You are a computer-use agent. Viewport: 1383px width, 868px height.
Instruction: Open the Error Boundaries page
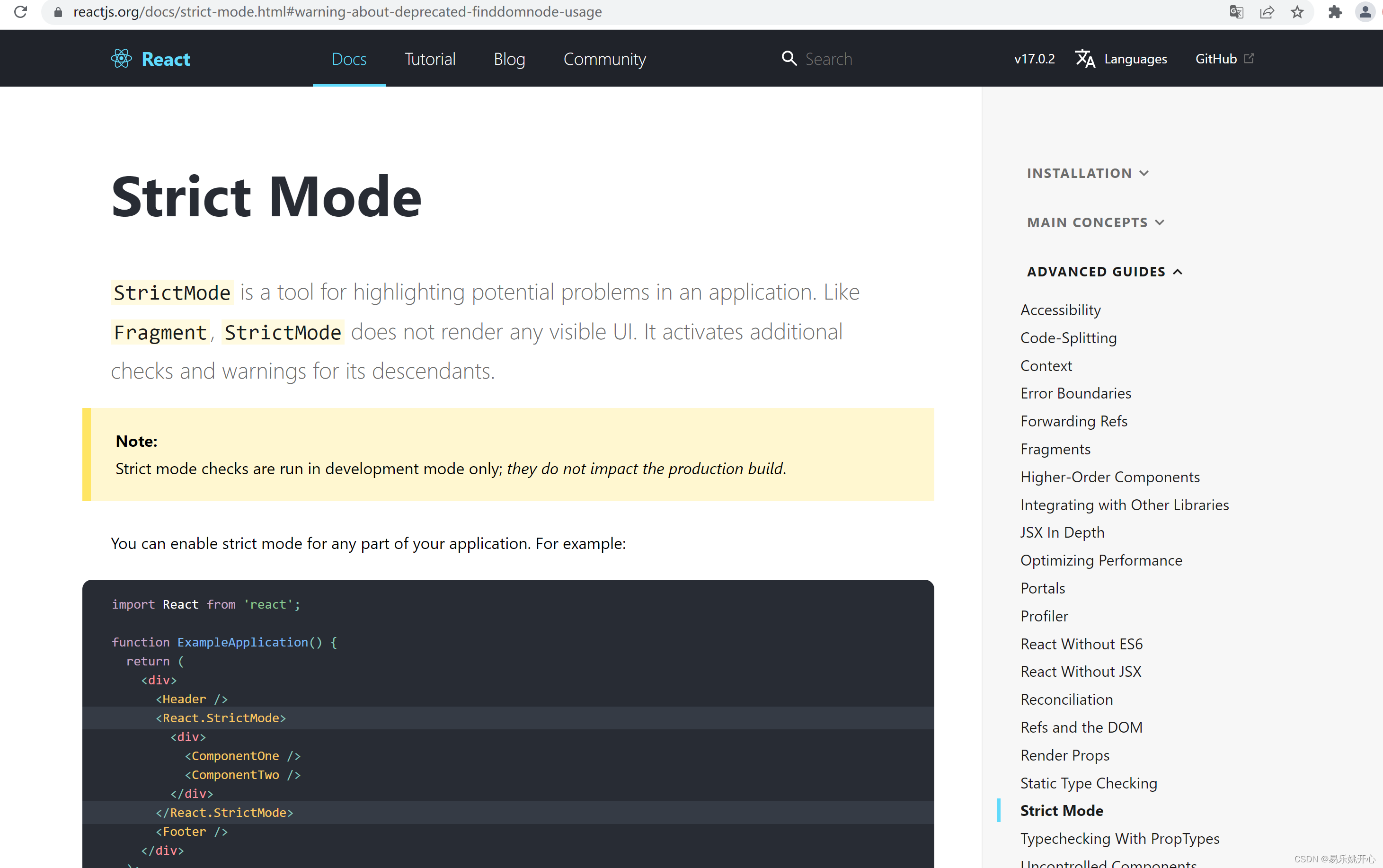pos(1075,393)
